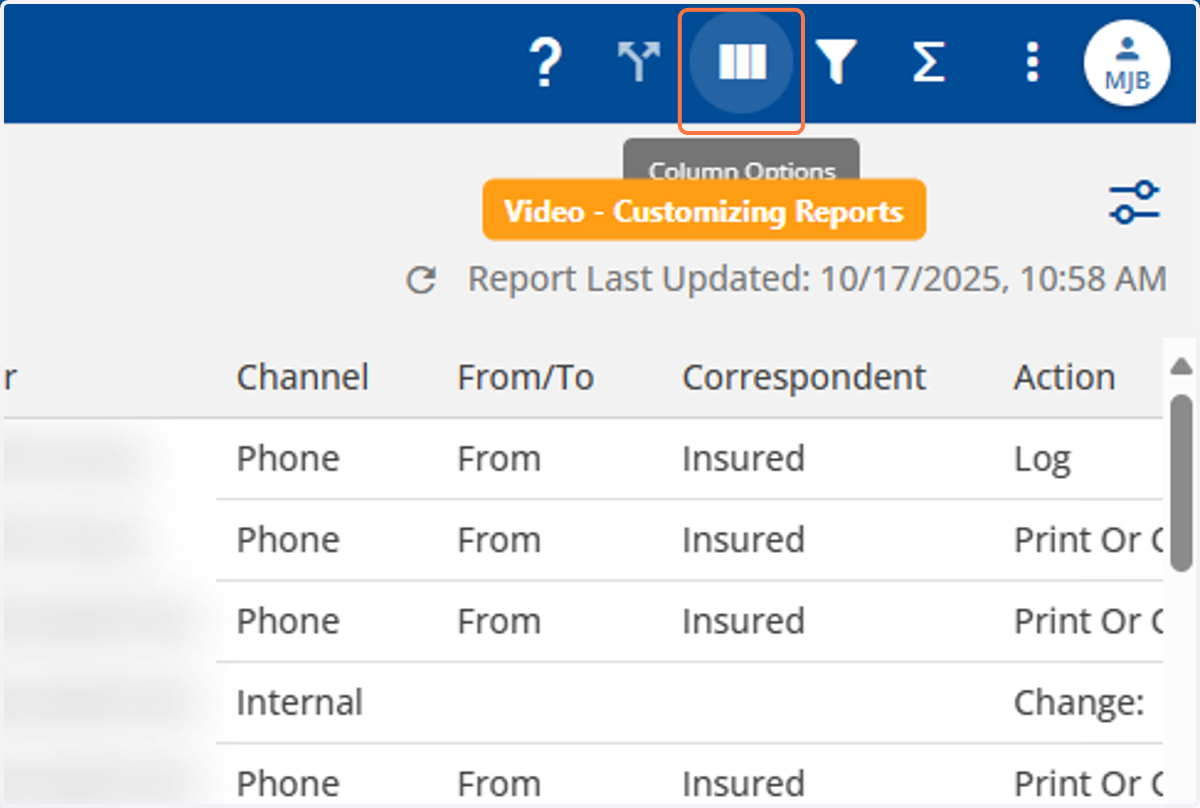The height and width of the screenshot is (808, 1200).
Task: Sort by the Channel column header
Action: (302, 378)
